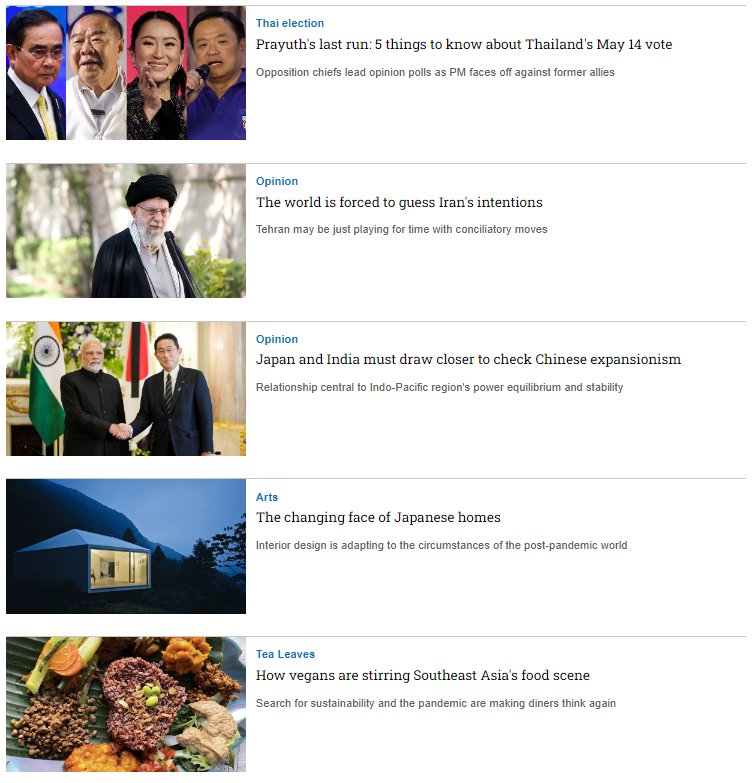Screen dimensions: 754x783
Task: Select the 'Relationship central to Indo-Pacific' summary
Action: click(439, 388)
